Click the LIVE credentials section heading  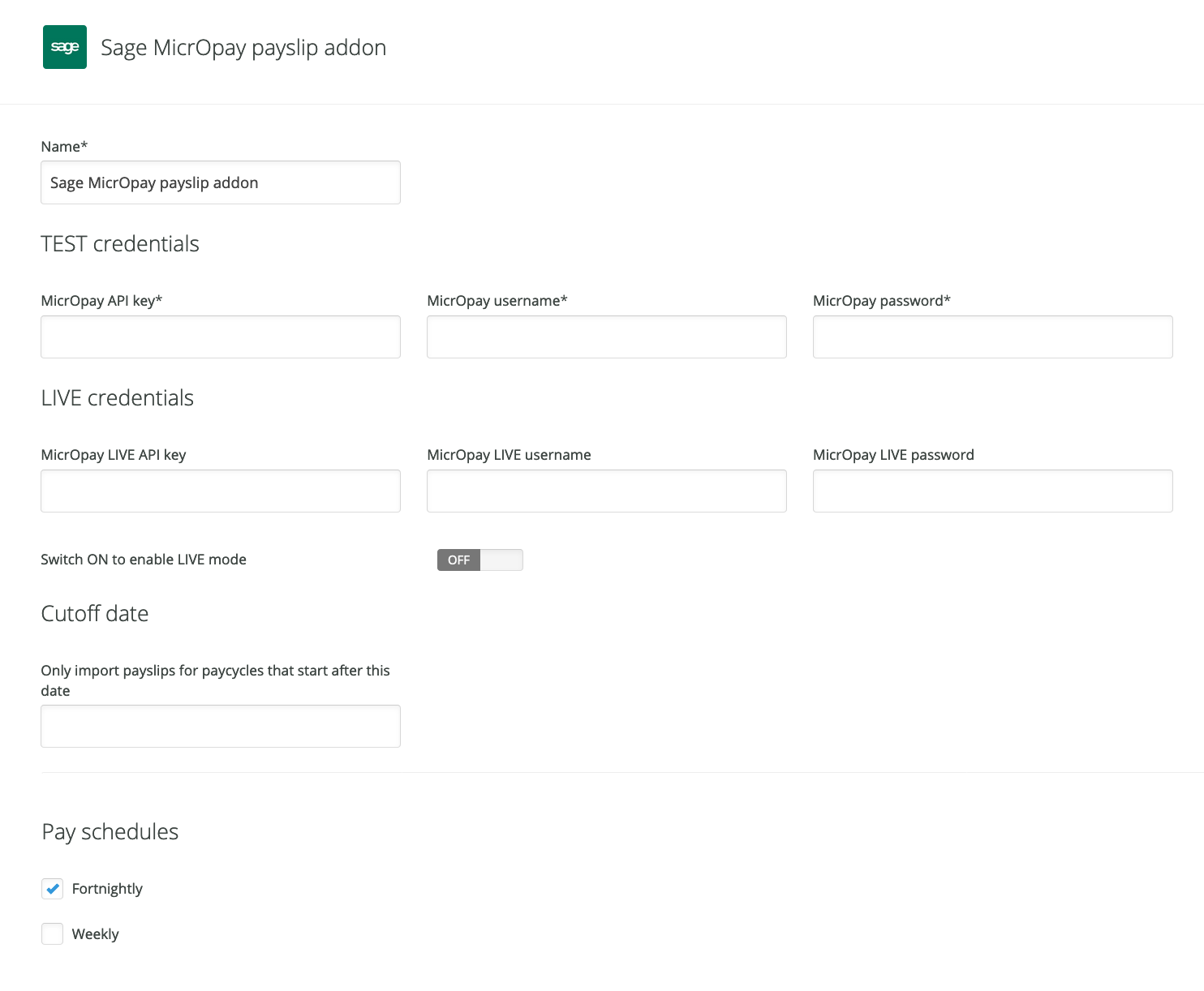[x=117, y=397]
